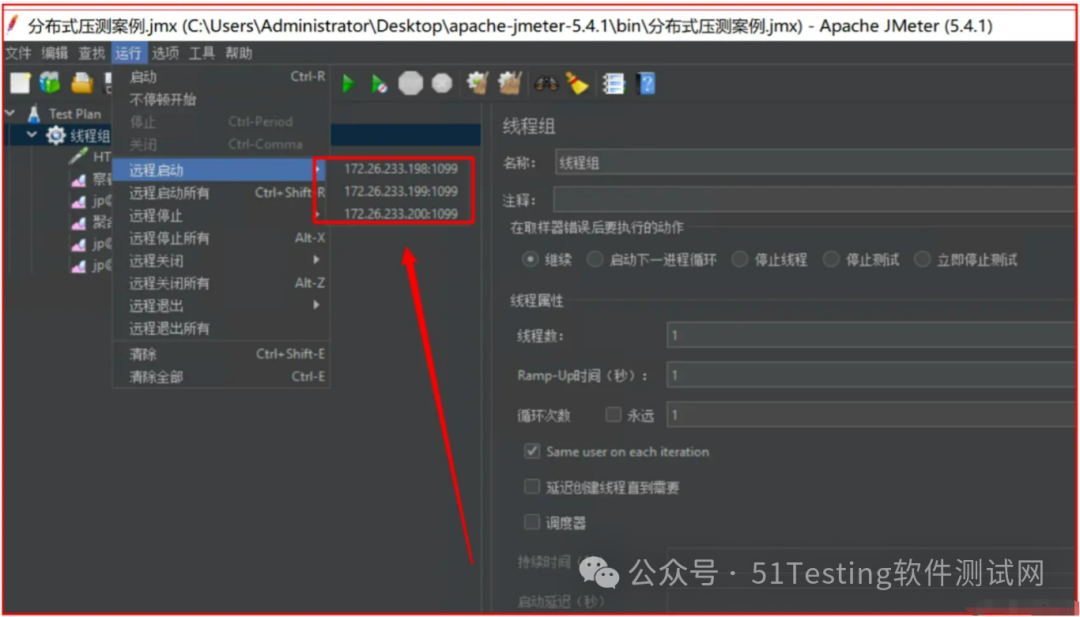Open the Function Helper dialog icon
1080x617 pixels.
click(x=613, y=83)
